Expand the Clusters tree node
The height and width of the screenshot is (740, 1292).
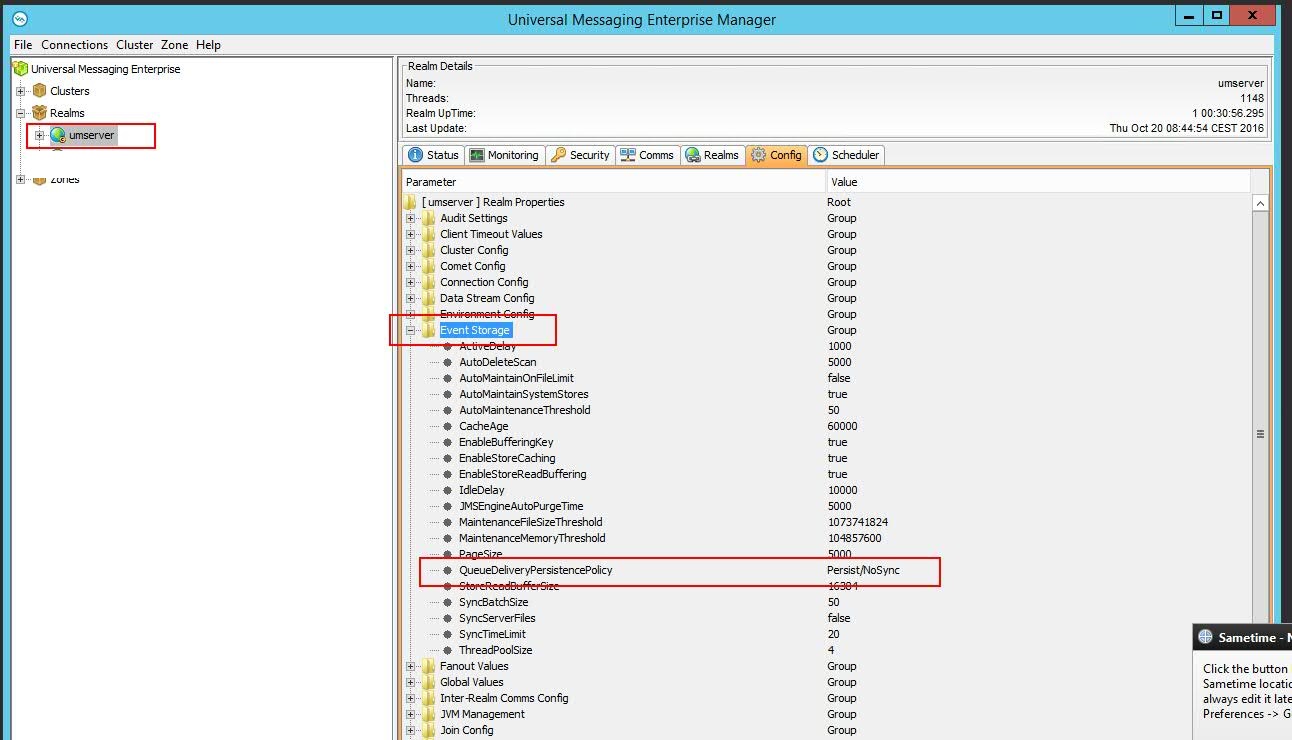(20, 91)
